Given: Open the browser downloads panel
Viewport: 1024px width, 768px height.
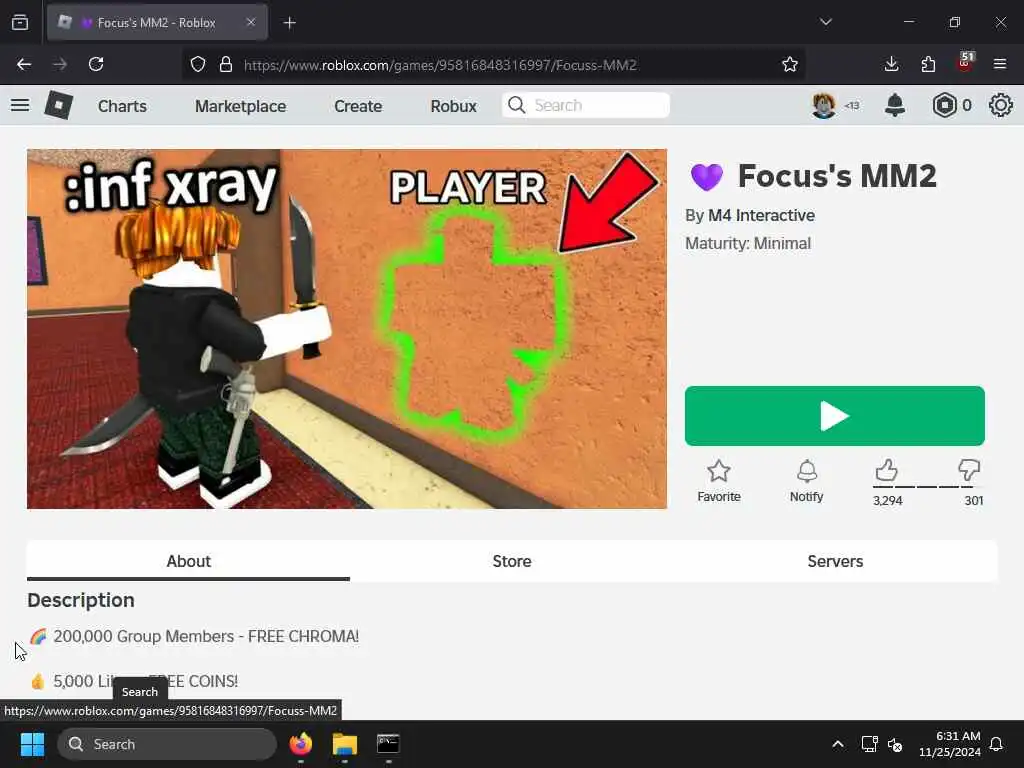Looking at the screenshot, I should point(891,64).
